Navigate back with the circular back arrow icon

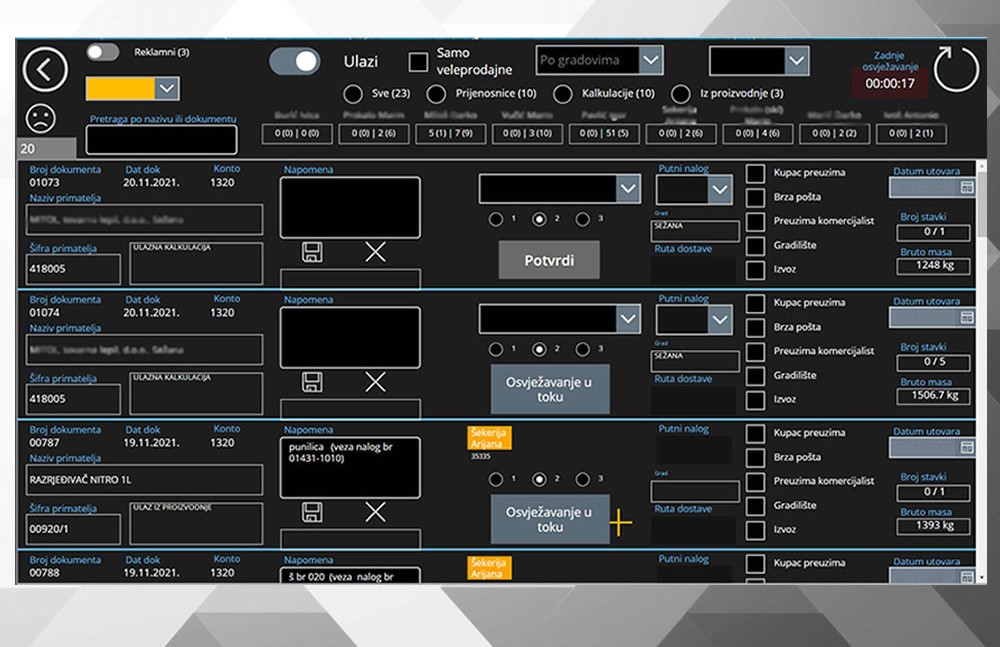(45, 69)
